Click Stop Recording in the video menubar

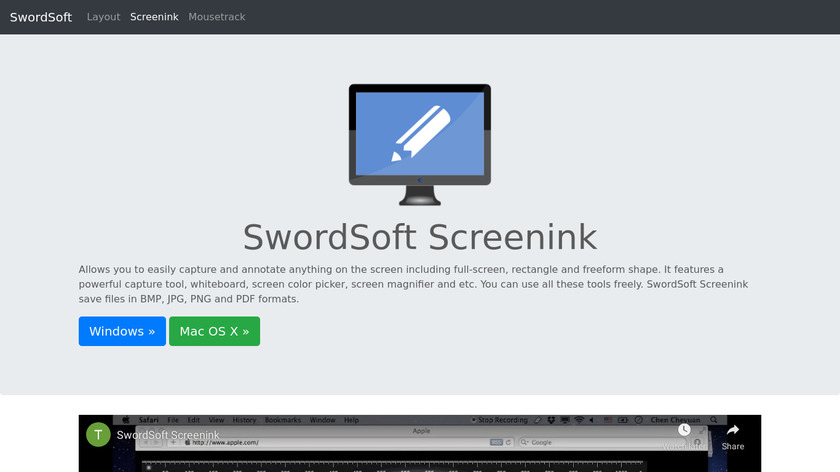click(x=502, y=420)
